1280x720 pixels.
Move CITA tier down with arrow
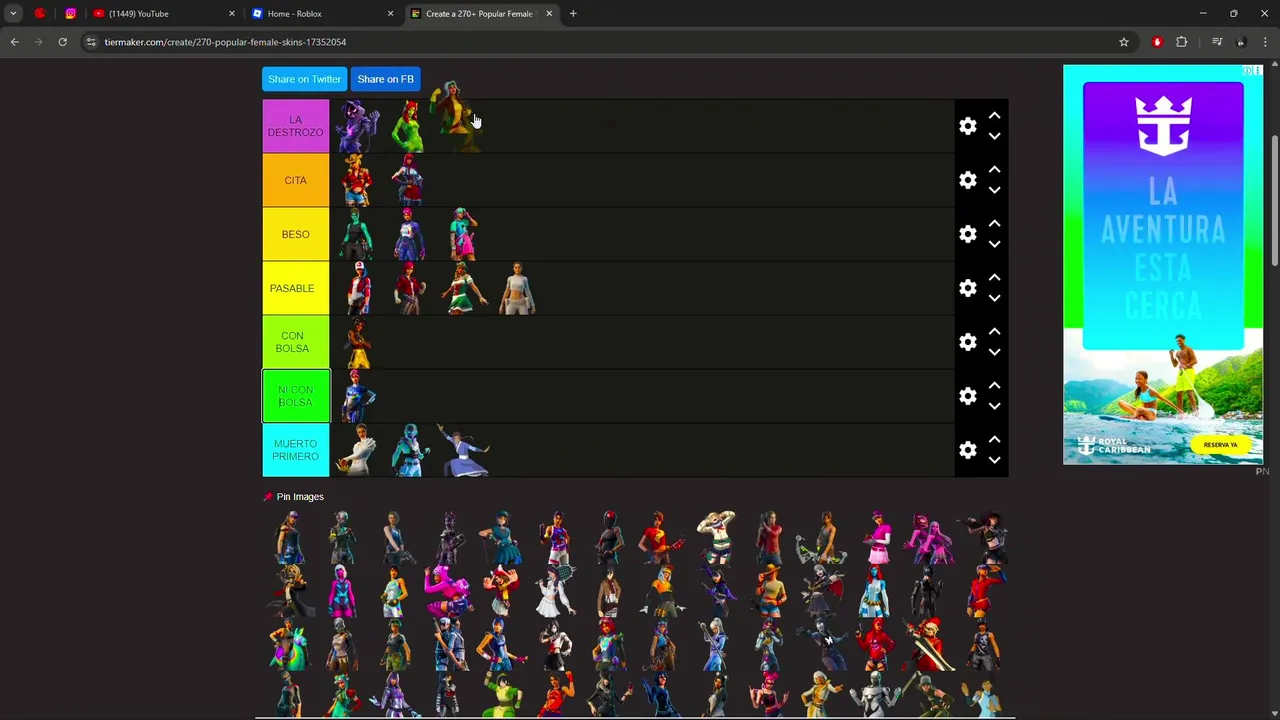[994, 190]
